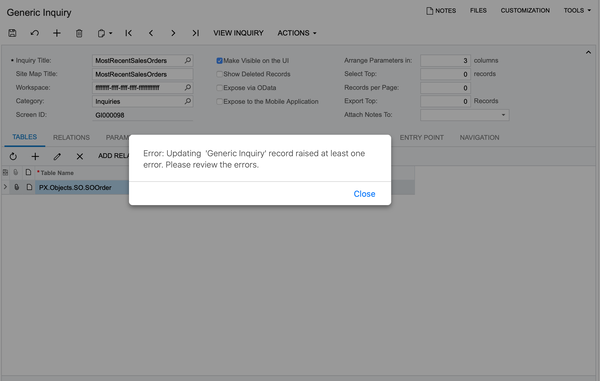Click the Undo/Cancel arrow icon

tap(34, 33)
